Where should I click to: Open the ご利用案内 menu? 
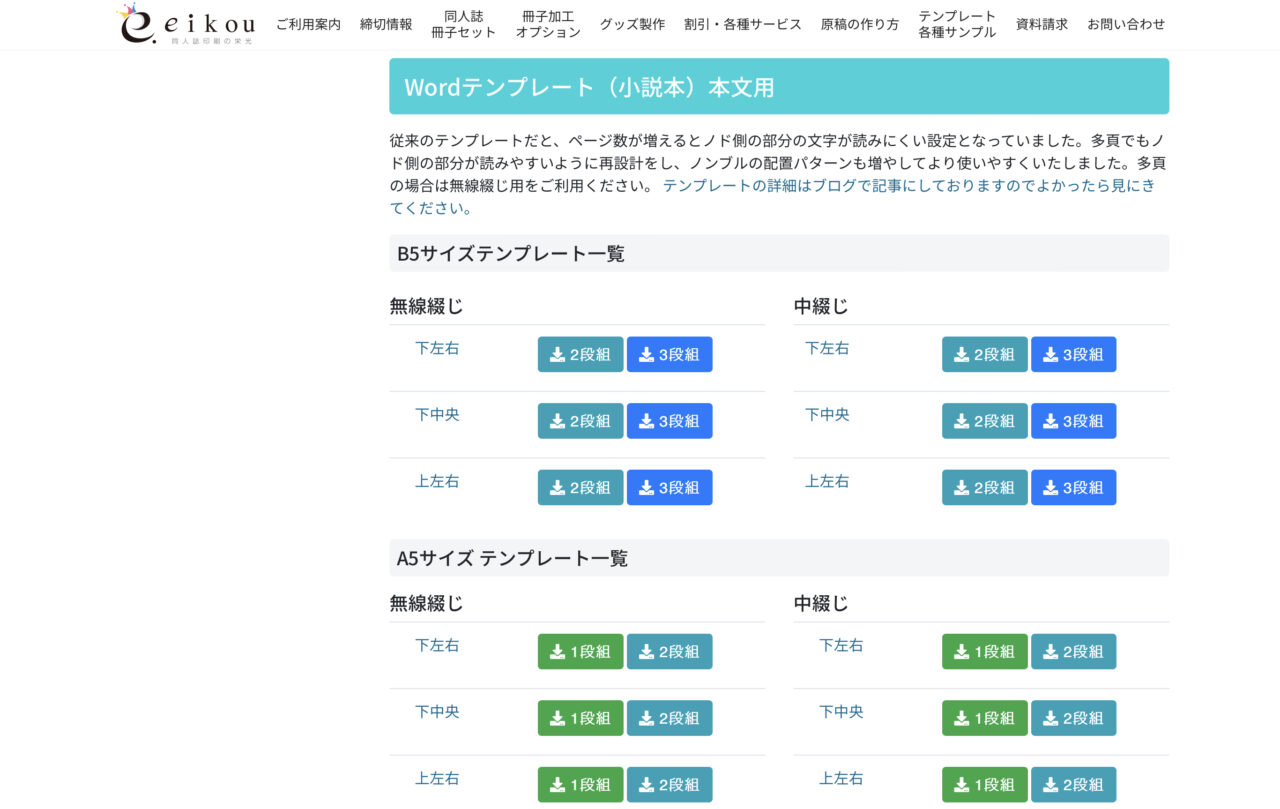[x=308, y=24]
